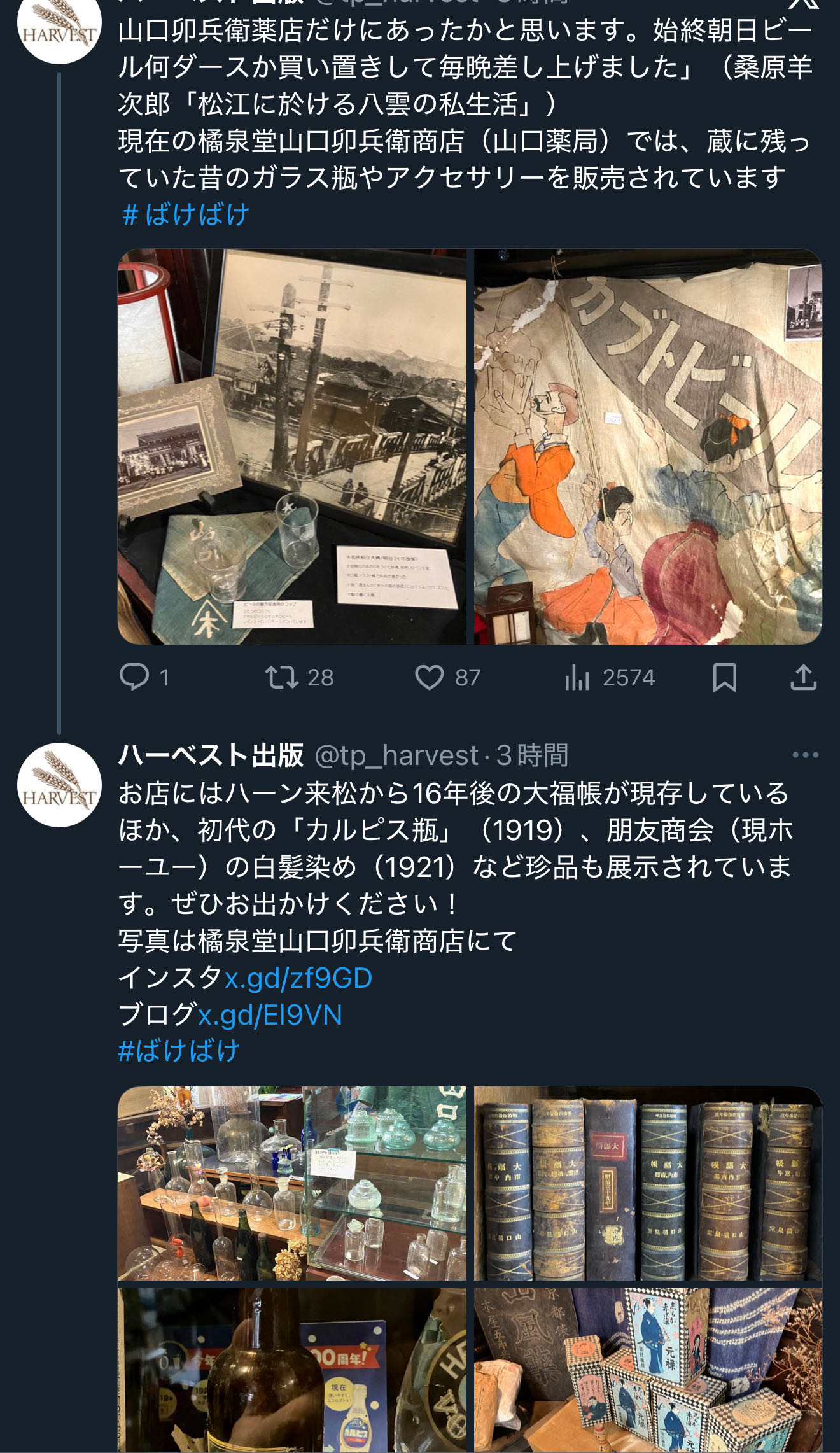
Task: Open the ハーベスト出版 account name
Action: click(211, 755)
